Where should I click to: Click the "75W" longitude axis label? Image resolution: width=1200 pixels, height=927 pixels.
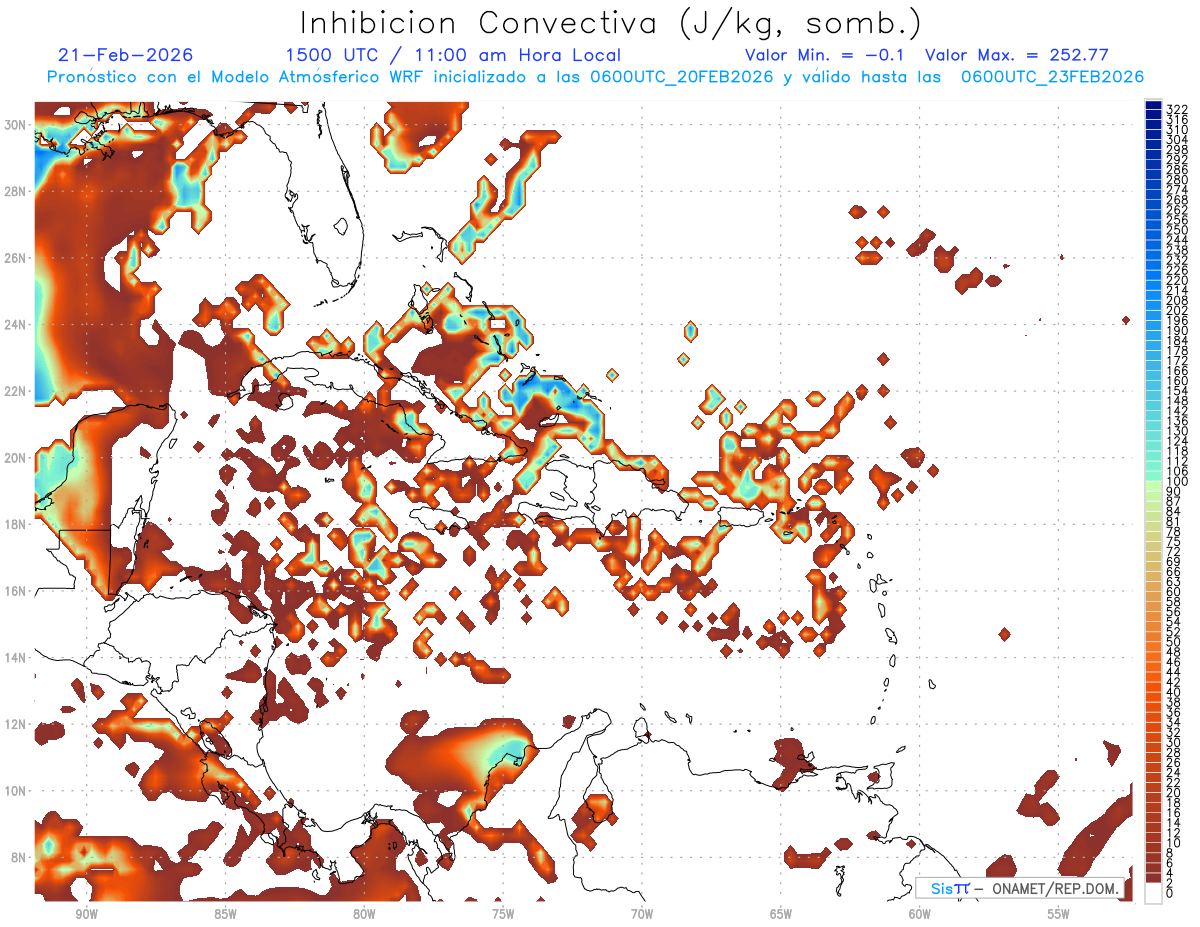tap(503, 914)
